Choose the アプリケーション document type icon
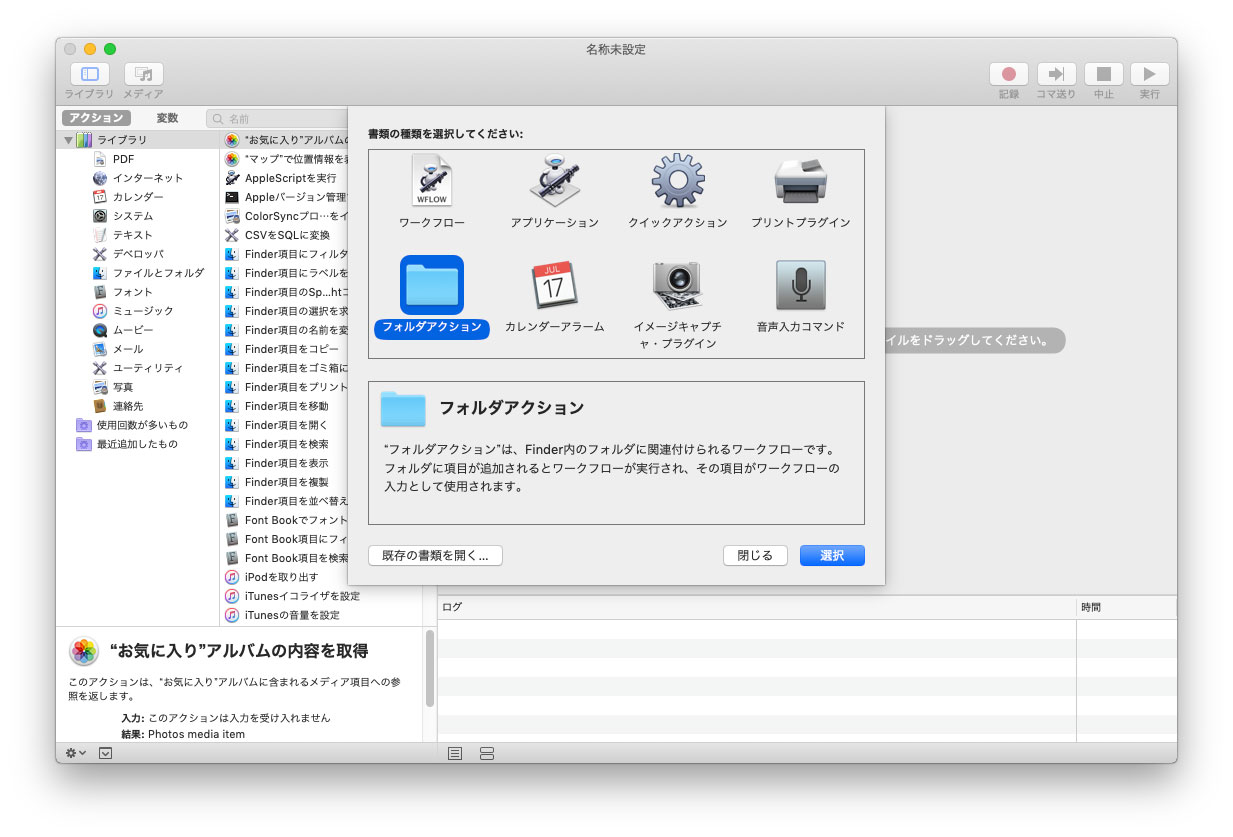This screenshot has height=837, width=1233. 555,182
